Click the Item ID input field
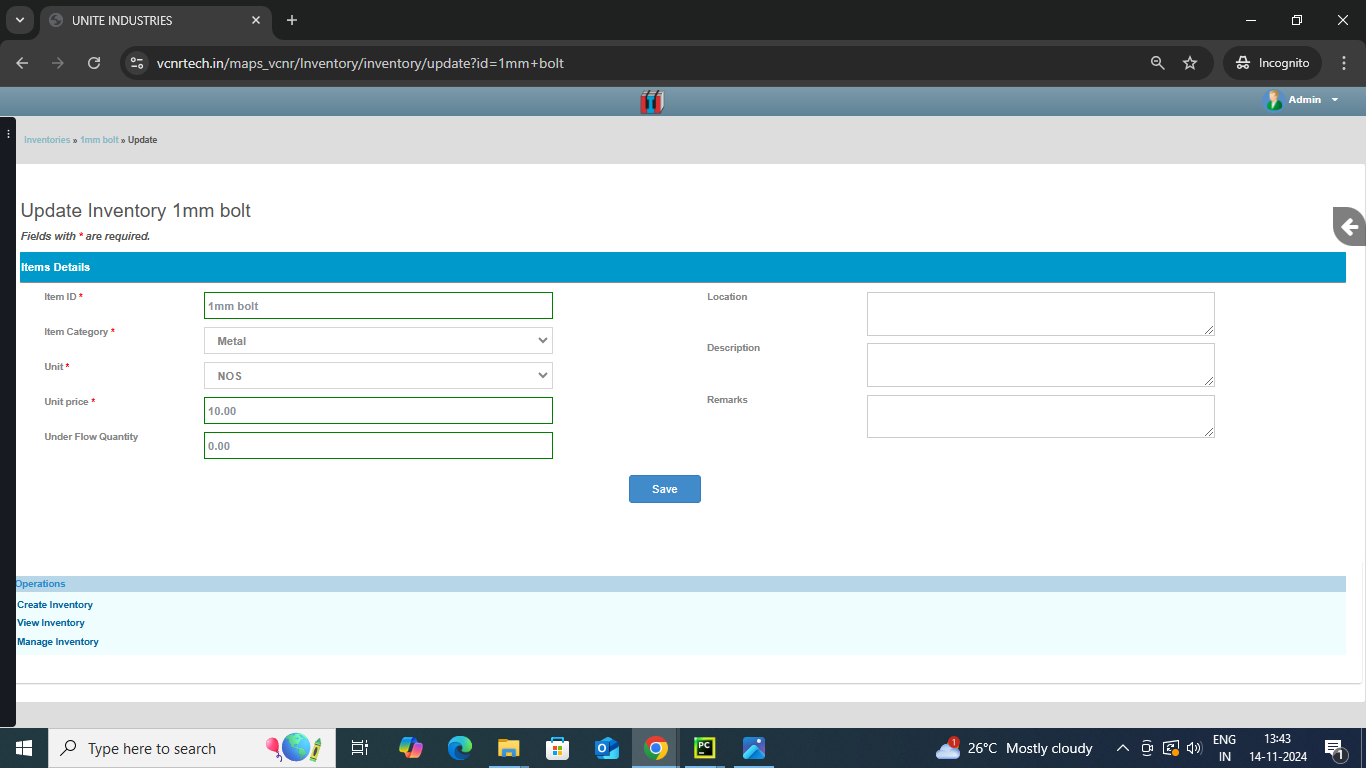The width and height of the screenshot is (1366, 768). [378, 306]
